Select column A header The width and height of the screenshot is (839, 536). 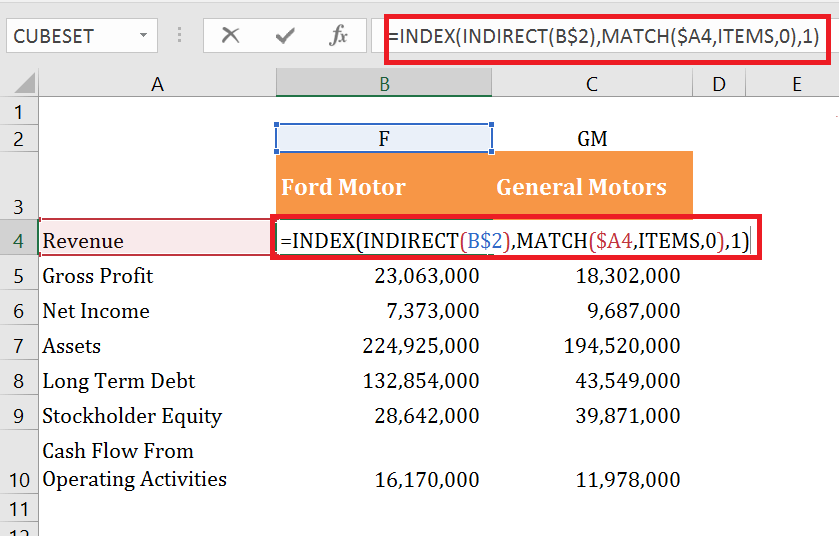tap(157, 84)
